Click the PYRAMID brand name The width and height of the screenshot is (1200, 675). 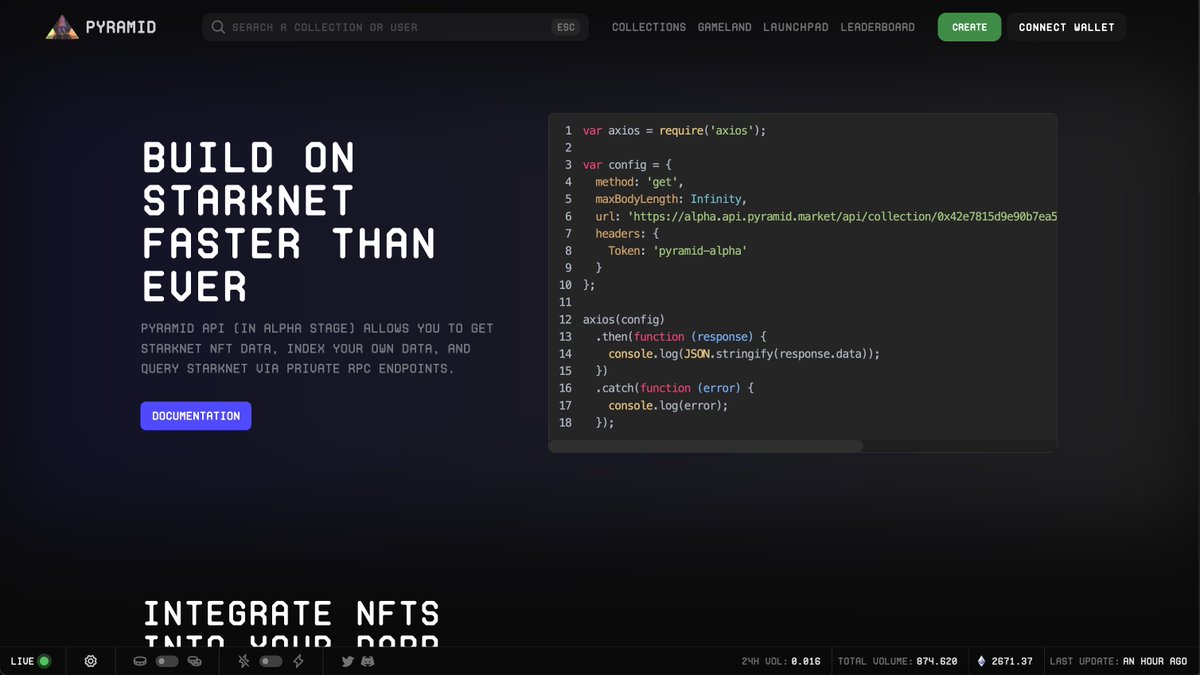[x=120, y=27]
